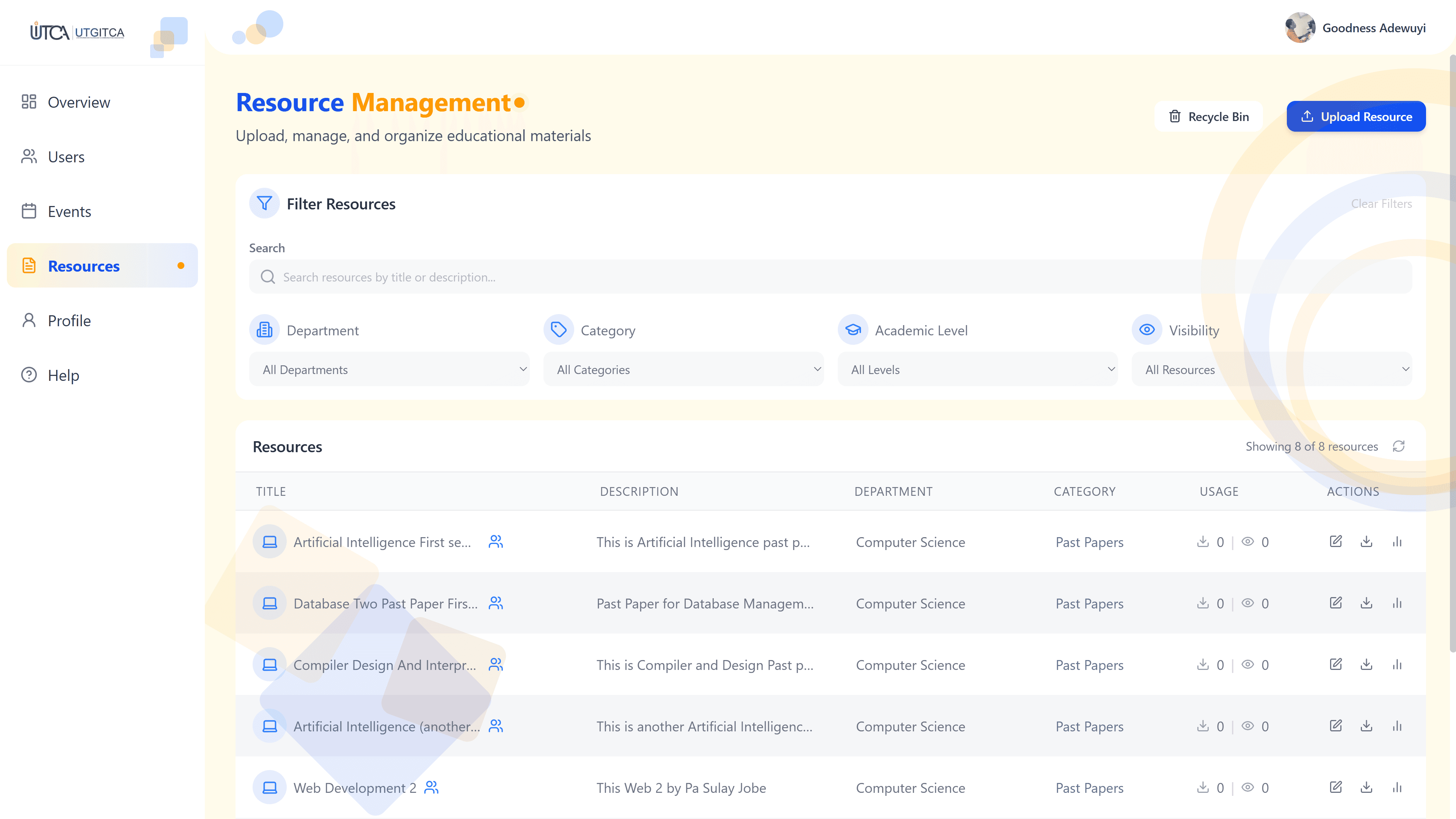The width and height of the screenshot is (1456, 819).
Task: Click shared users icon beside Web Development 2
Action: (431, 788)
